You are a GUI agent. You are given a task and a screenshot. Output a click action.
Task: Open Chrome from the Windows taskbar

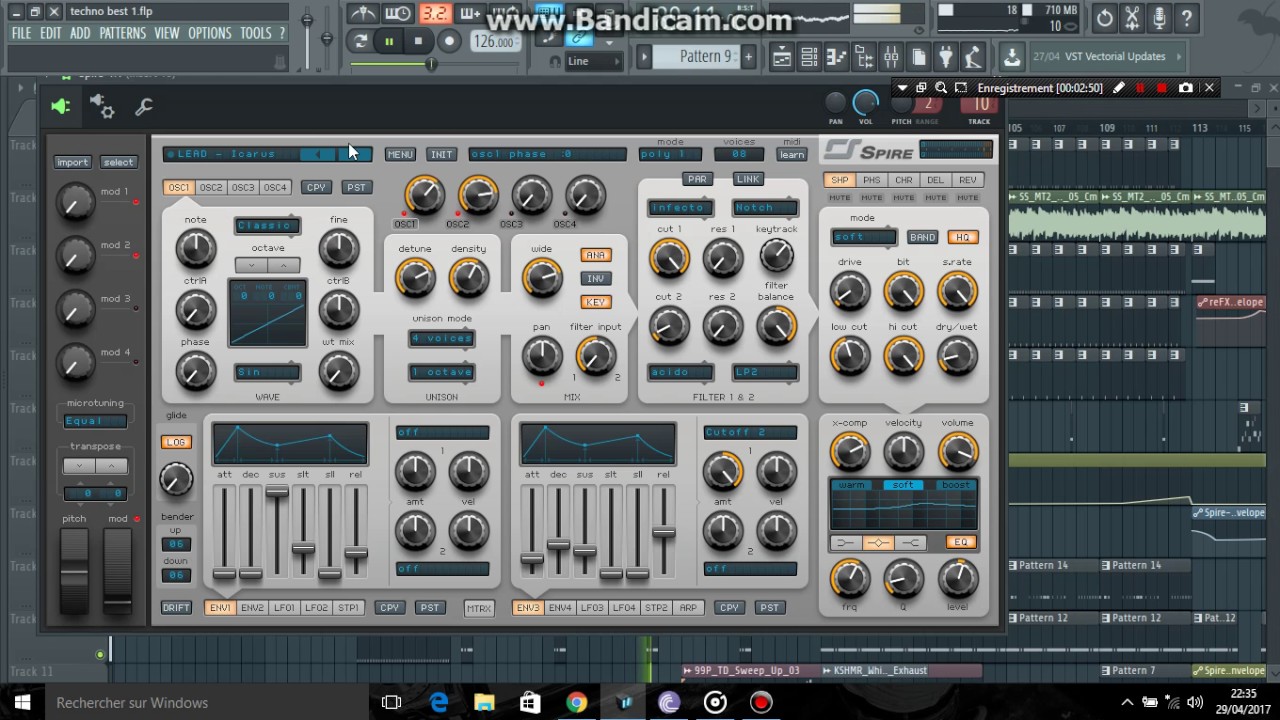[x=576, y=702]
